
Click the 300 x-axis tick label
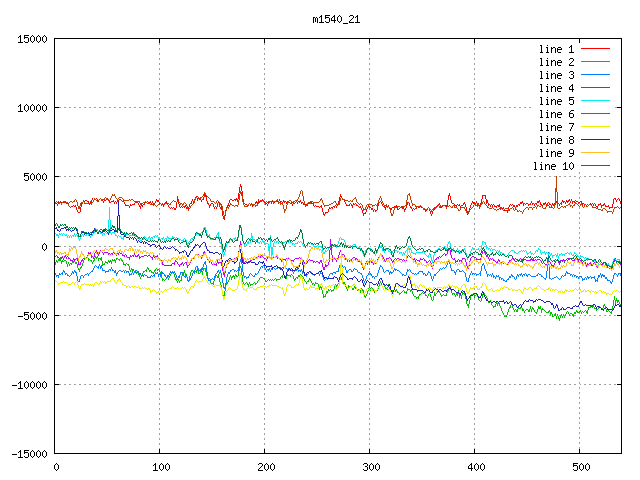[370, 467]
